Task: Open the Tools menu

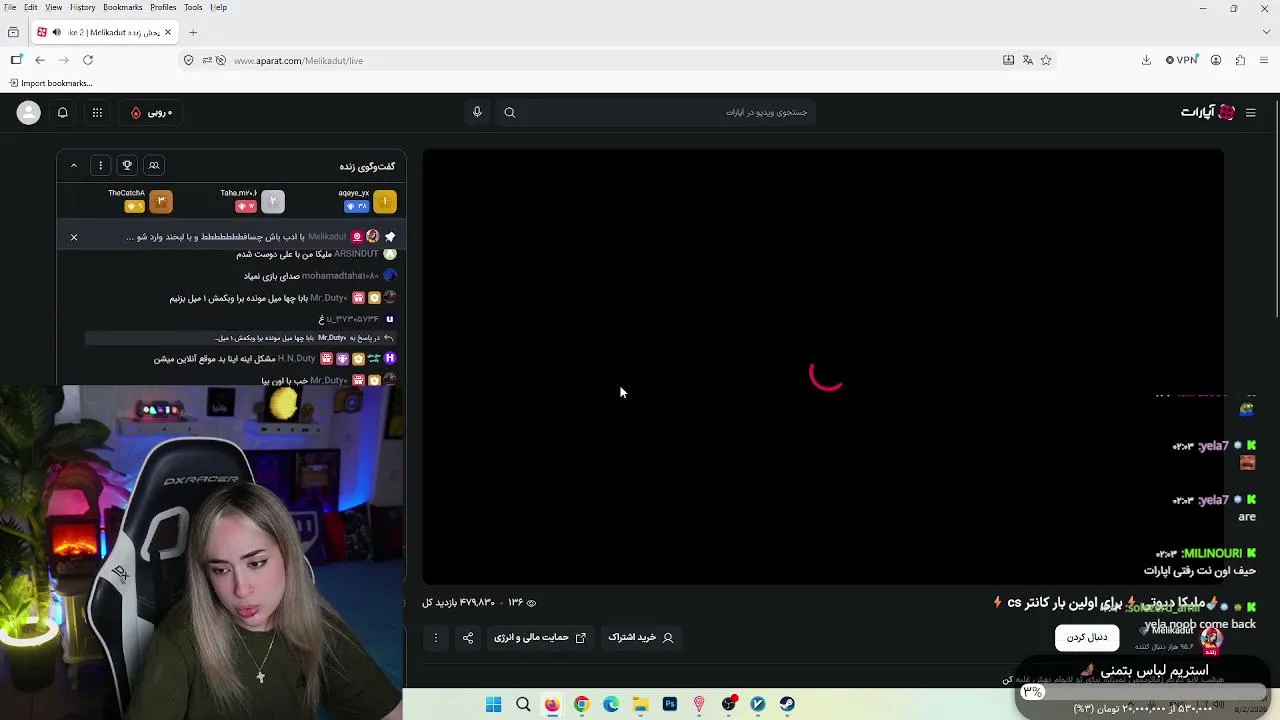Action: (x=193, y=7)
